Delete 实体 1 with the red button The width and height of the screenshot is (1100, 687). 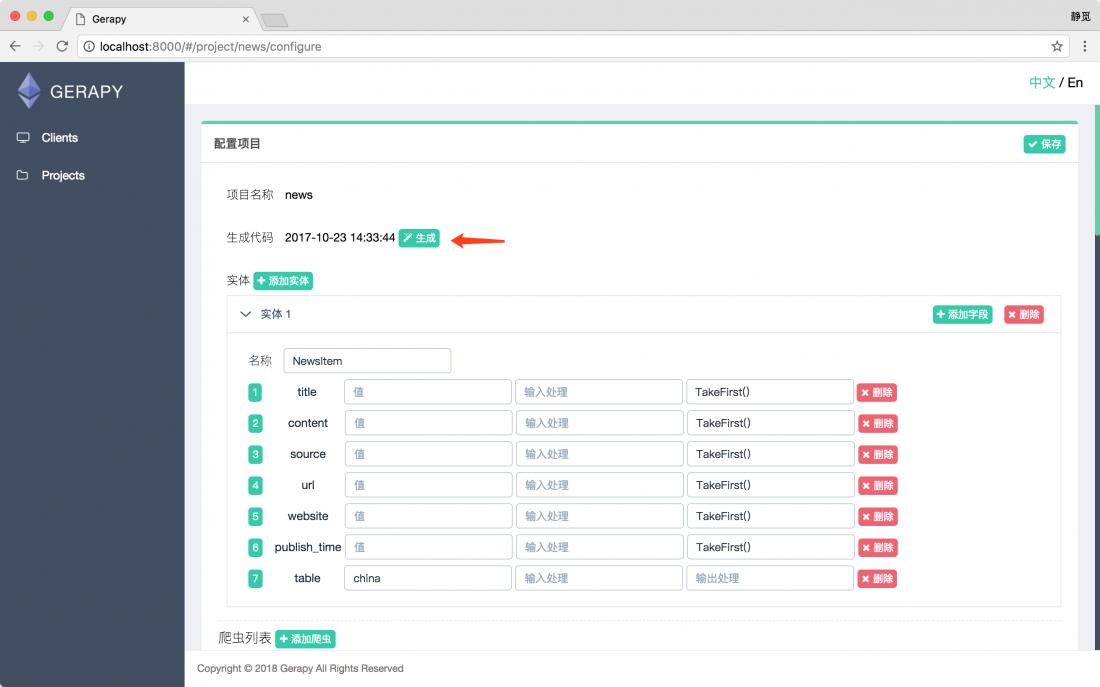click(1024, 314)
